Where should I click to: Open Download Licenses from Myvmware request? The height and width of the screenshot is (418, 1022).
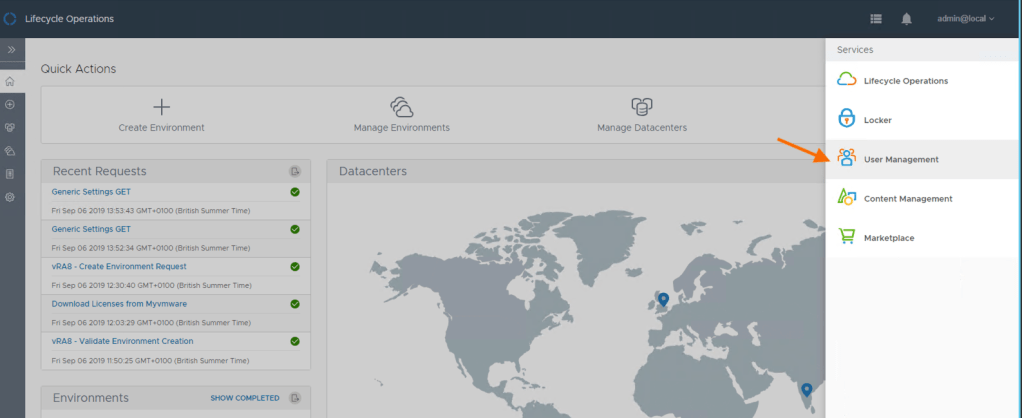[122, 303]
